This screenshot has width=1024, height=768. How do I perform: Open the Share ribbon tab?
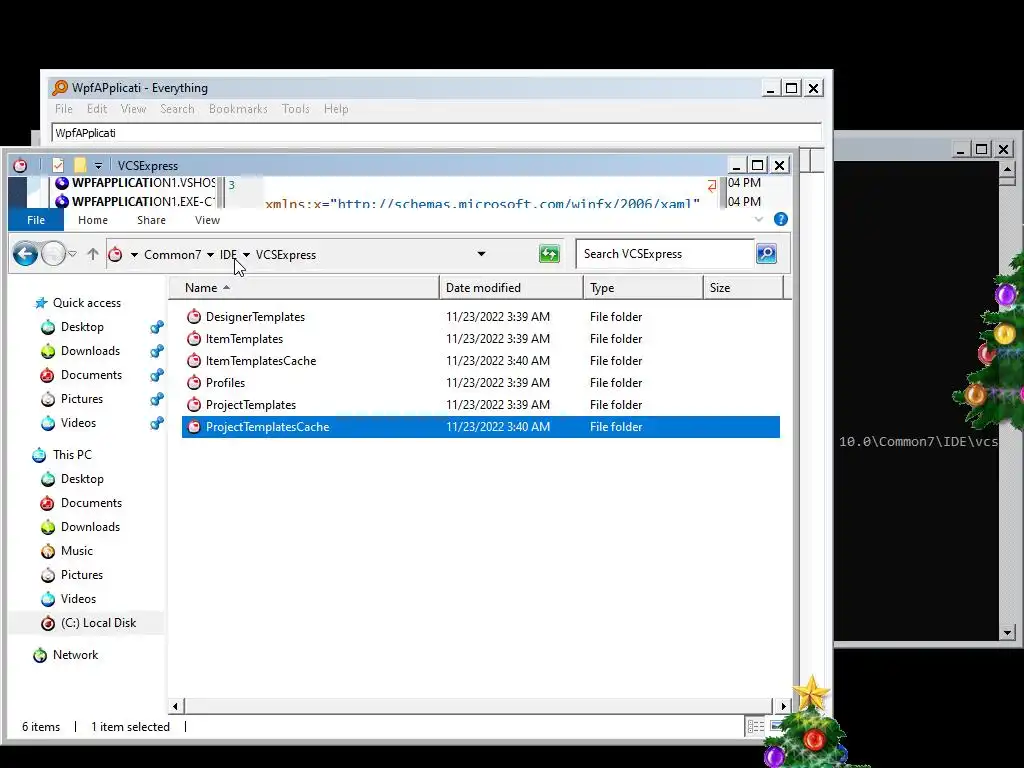tap(151, 220)
